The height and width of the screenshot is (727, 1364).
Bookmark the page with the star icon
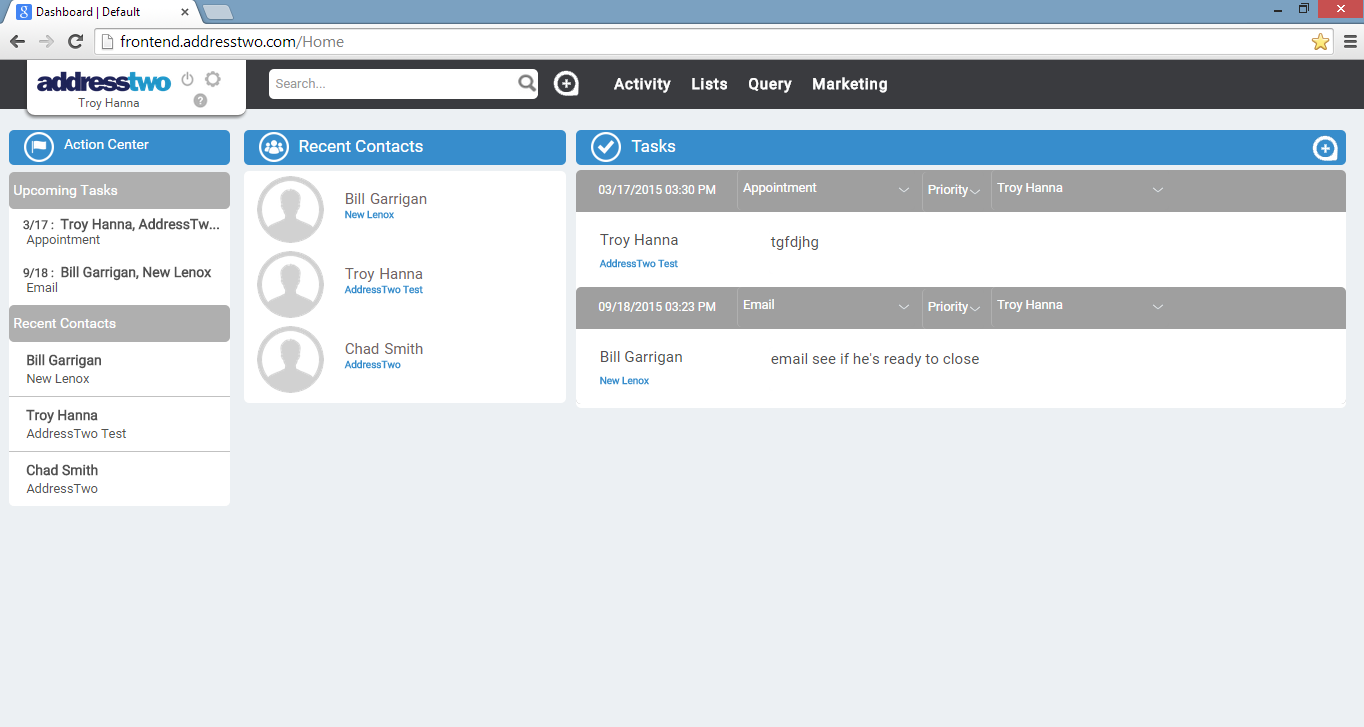1320,41
